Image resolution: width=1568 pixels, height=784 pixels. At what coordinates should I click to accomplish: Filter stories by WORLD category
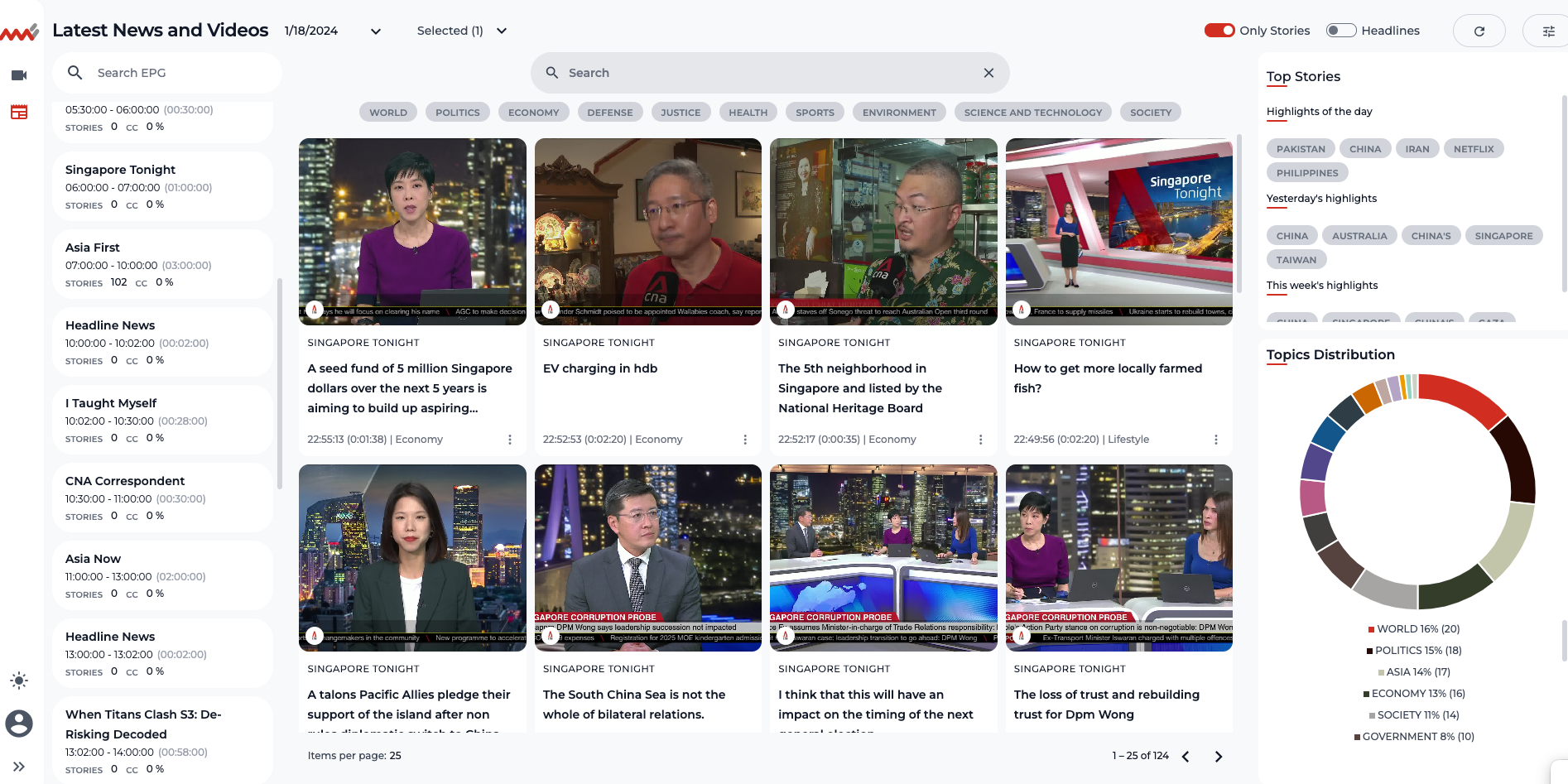[388, 113]
